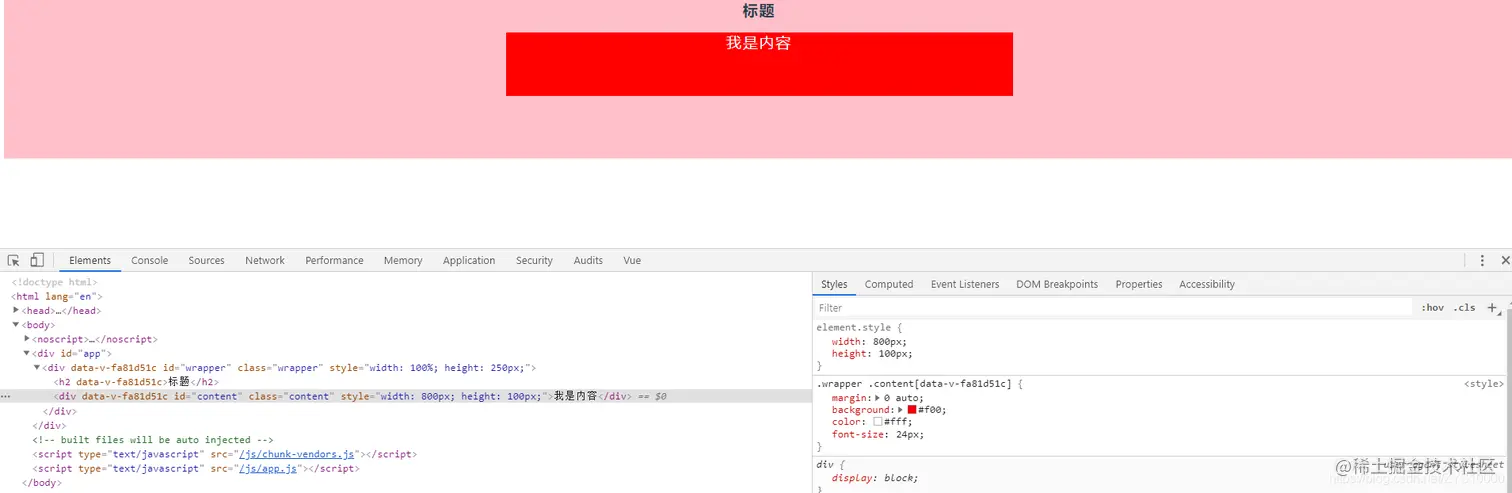Open the Security tab

pos(534,260)
